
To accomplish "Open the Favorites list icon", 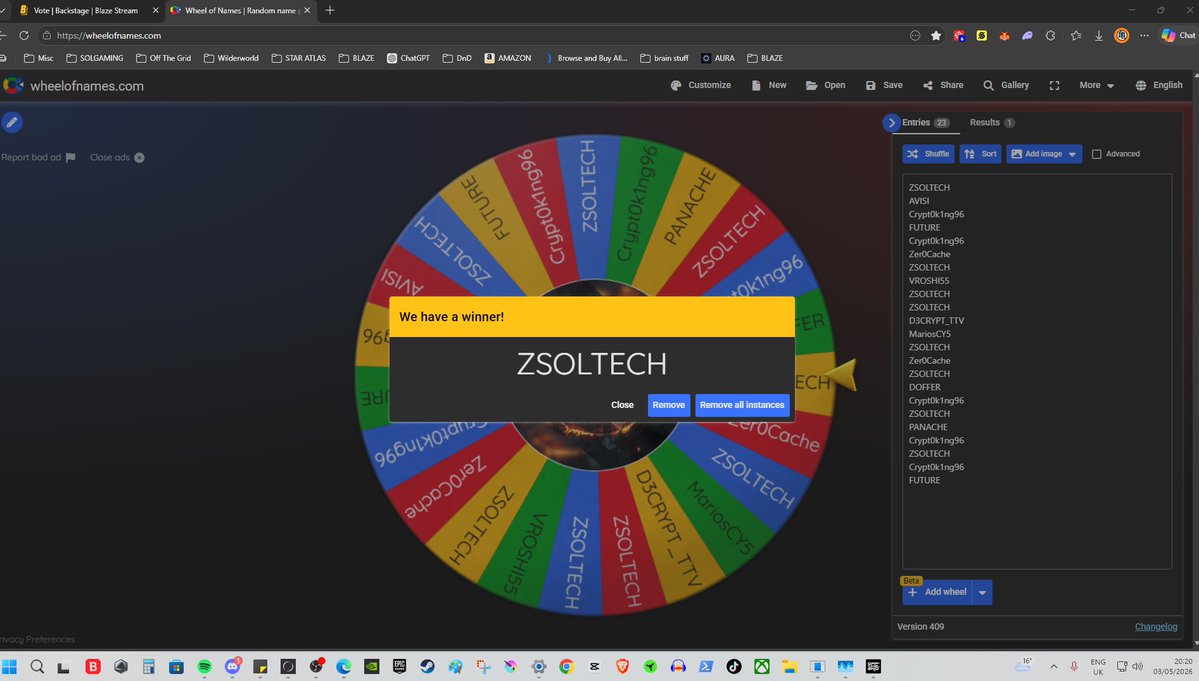I will (1076, 35).
